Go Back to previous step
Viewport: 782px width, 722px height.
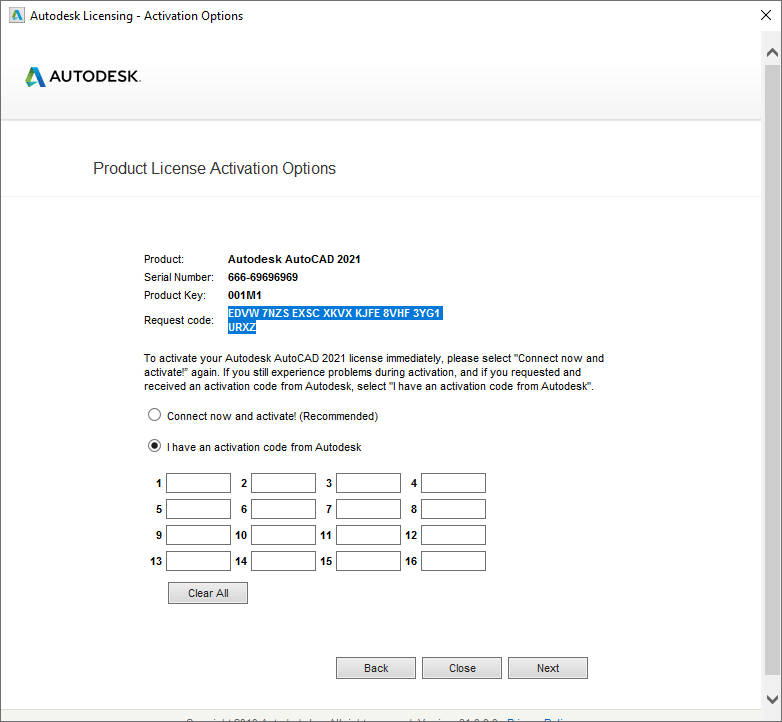pyautogui.click(x=376, y=668)
